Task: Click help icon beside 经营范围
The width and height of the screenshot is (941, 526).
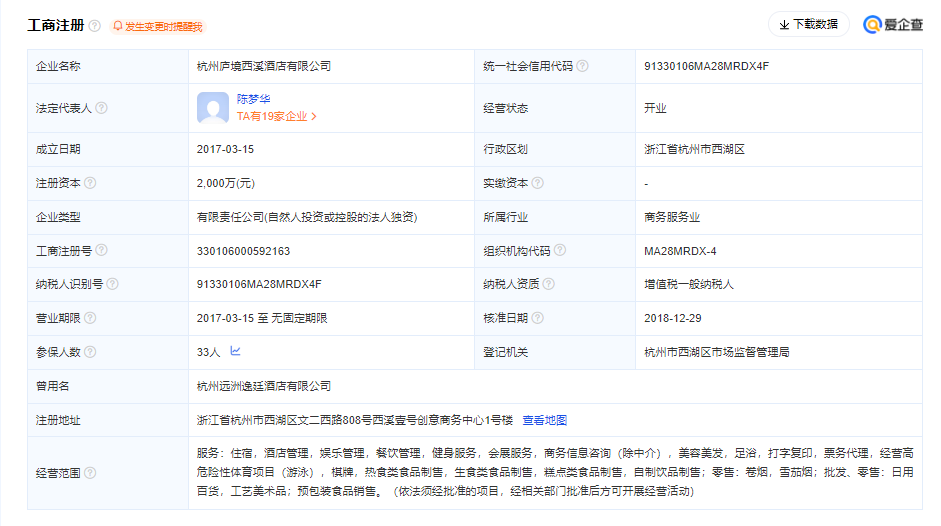Action: (x=90, y=473)
